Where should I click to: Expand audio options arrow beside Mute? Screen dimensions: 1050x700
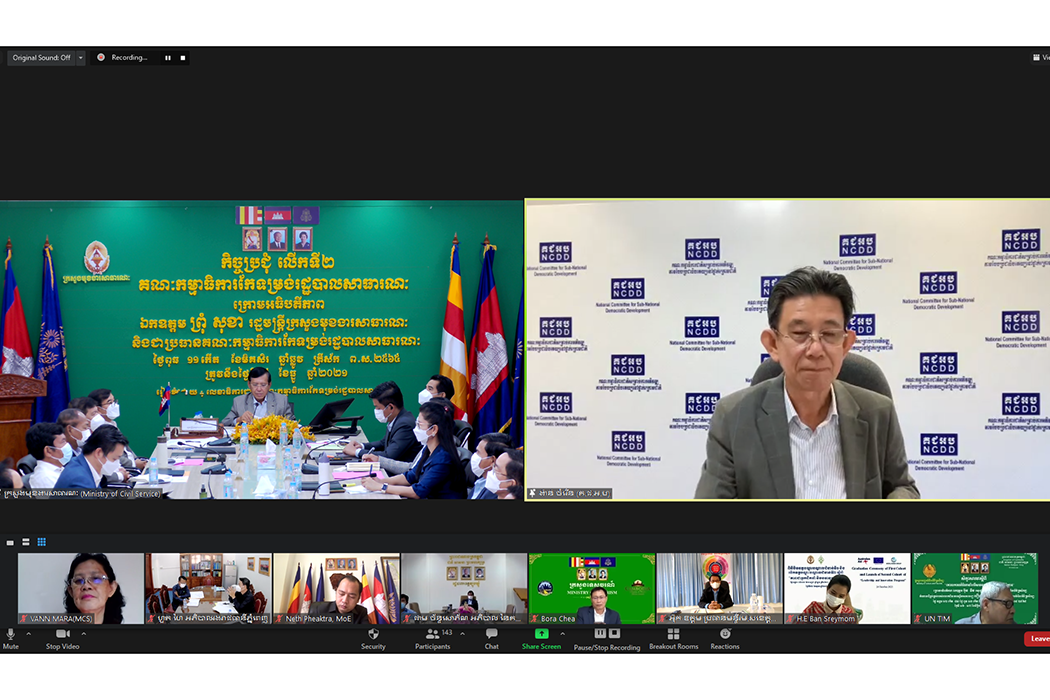(x=28, y=634)
